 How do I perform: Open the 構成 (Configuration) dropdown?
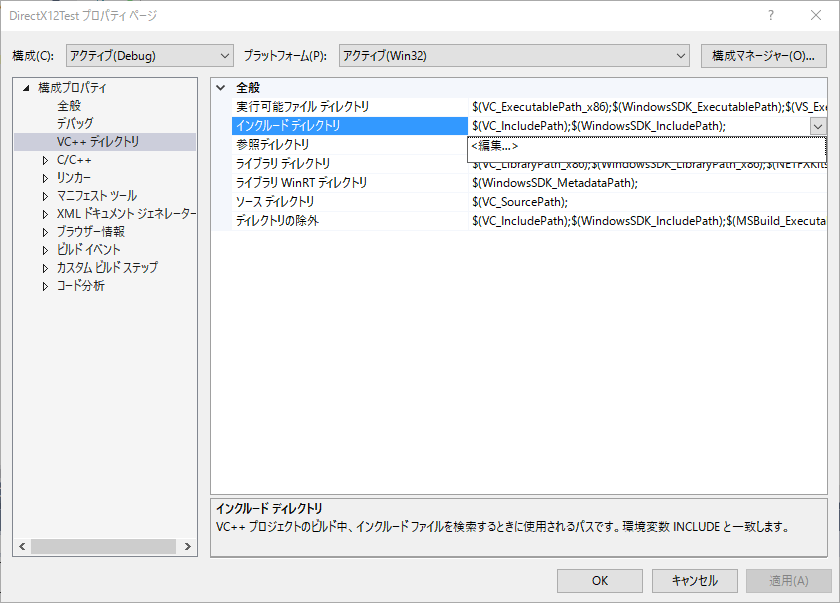point(149,56)
